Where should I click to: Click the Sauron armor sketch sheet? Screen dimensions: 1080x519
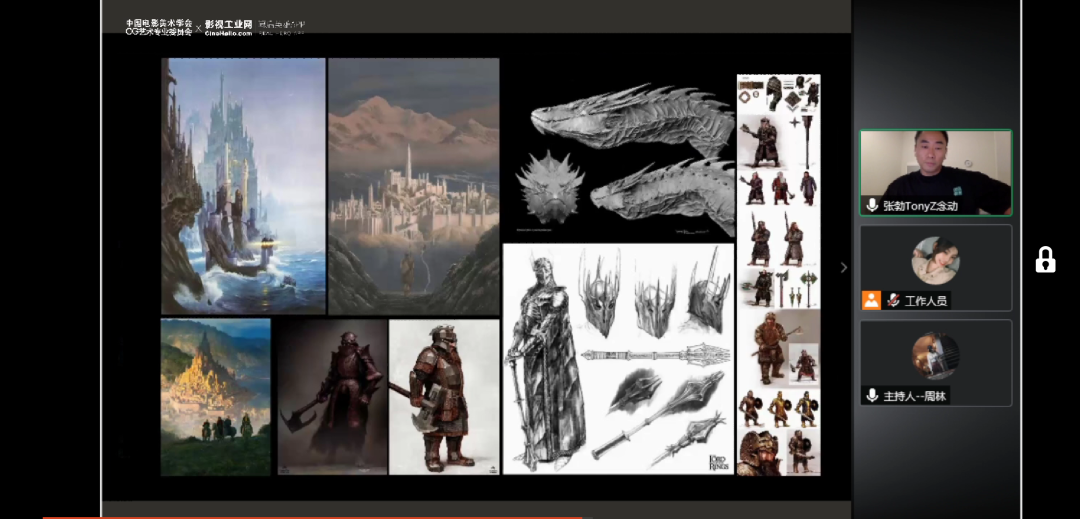619,359
